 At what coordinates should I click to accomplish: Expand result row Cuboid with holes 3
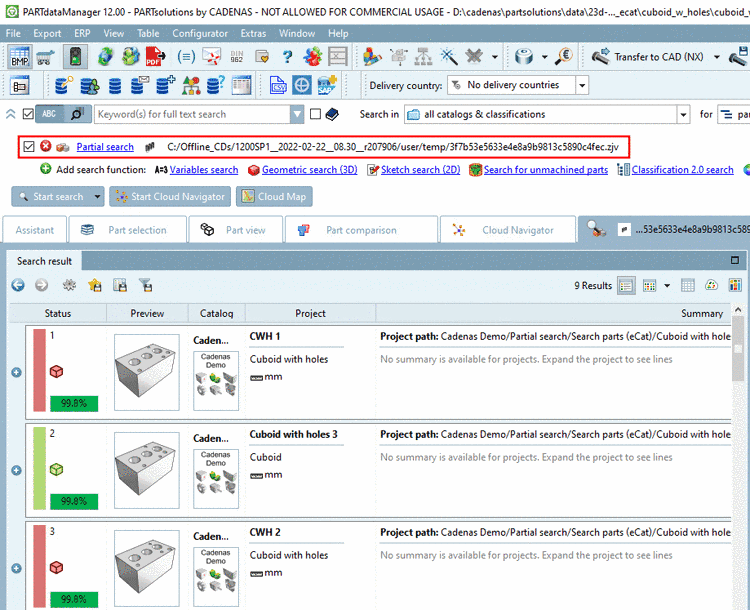[16, 470]
